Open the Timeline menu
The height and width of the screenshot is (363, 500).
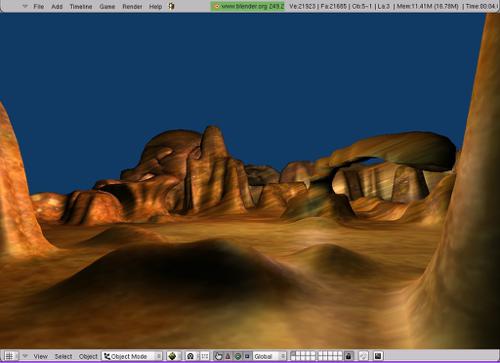[x=81, y=6]
